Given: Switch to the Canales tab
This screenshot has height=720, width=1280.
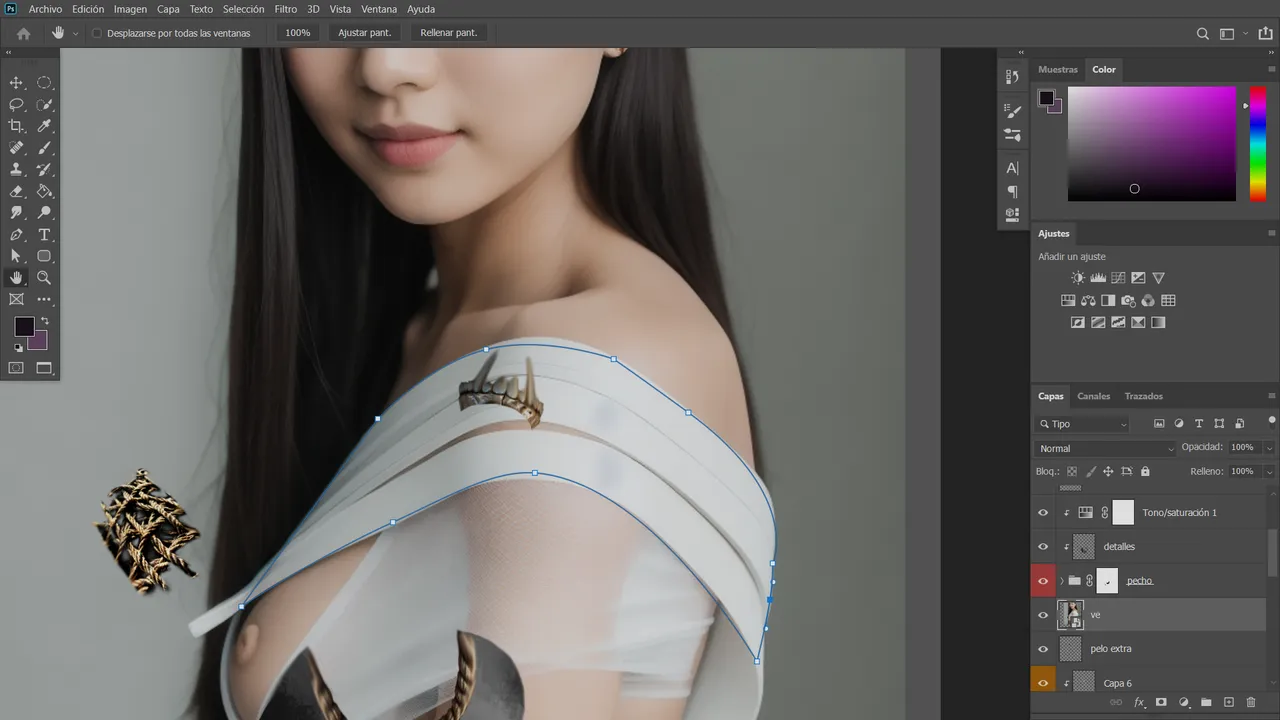Looking at the screenshot, I should pos(1093,396).
